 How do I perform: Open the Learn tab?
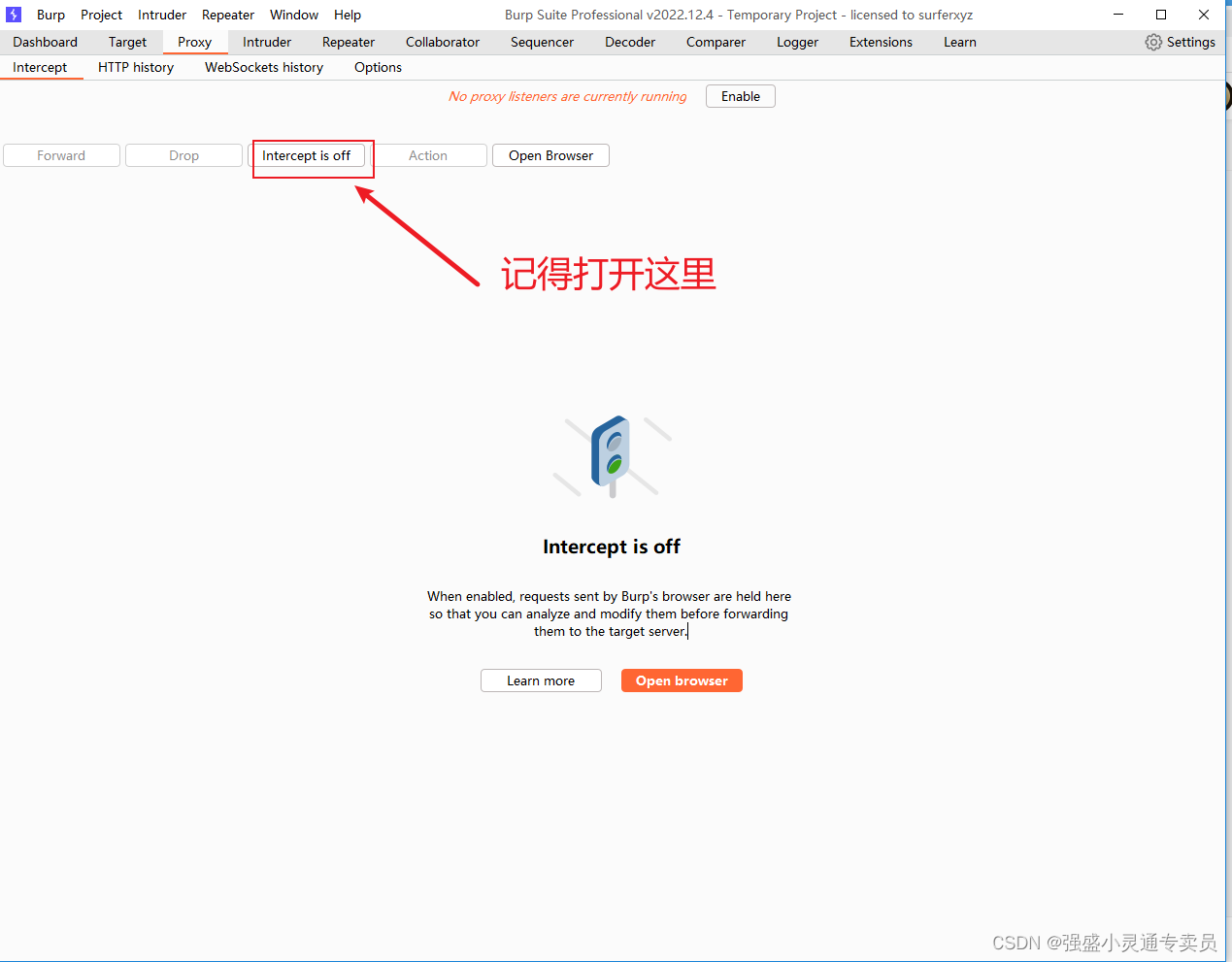point(960,42)
